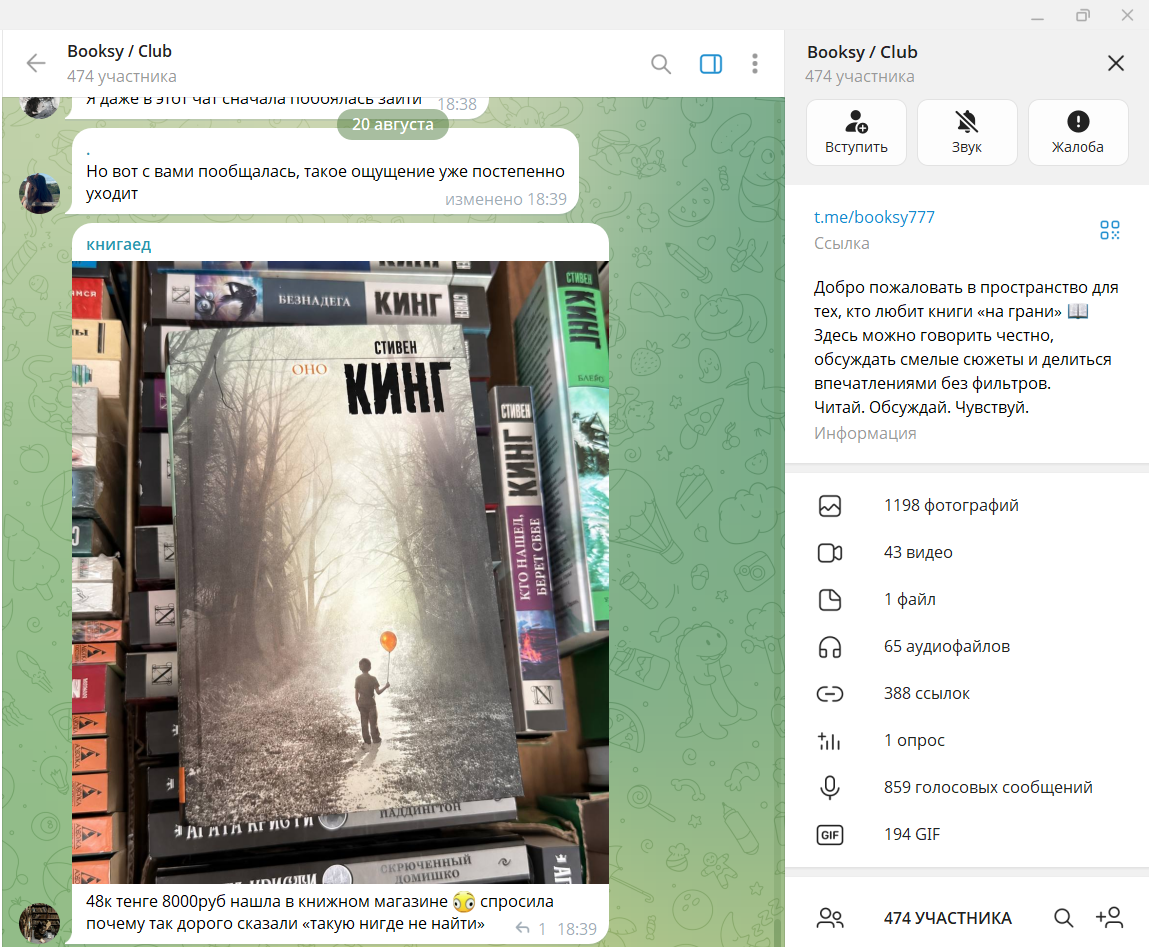Open 194 GIF shared media
Viewport: 1149px width, 947px height.
coord(967,834)
